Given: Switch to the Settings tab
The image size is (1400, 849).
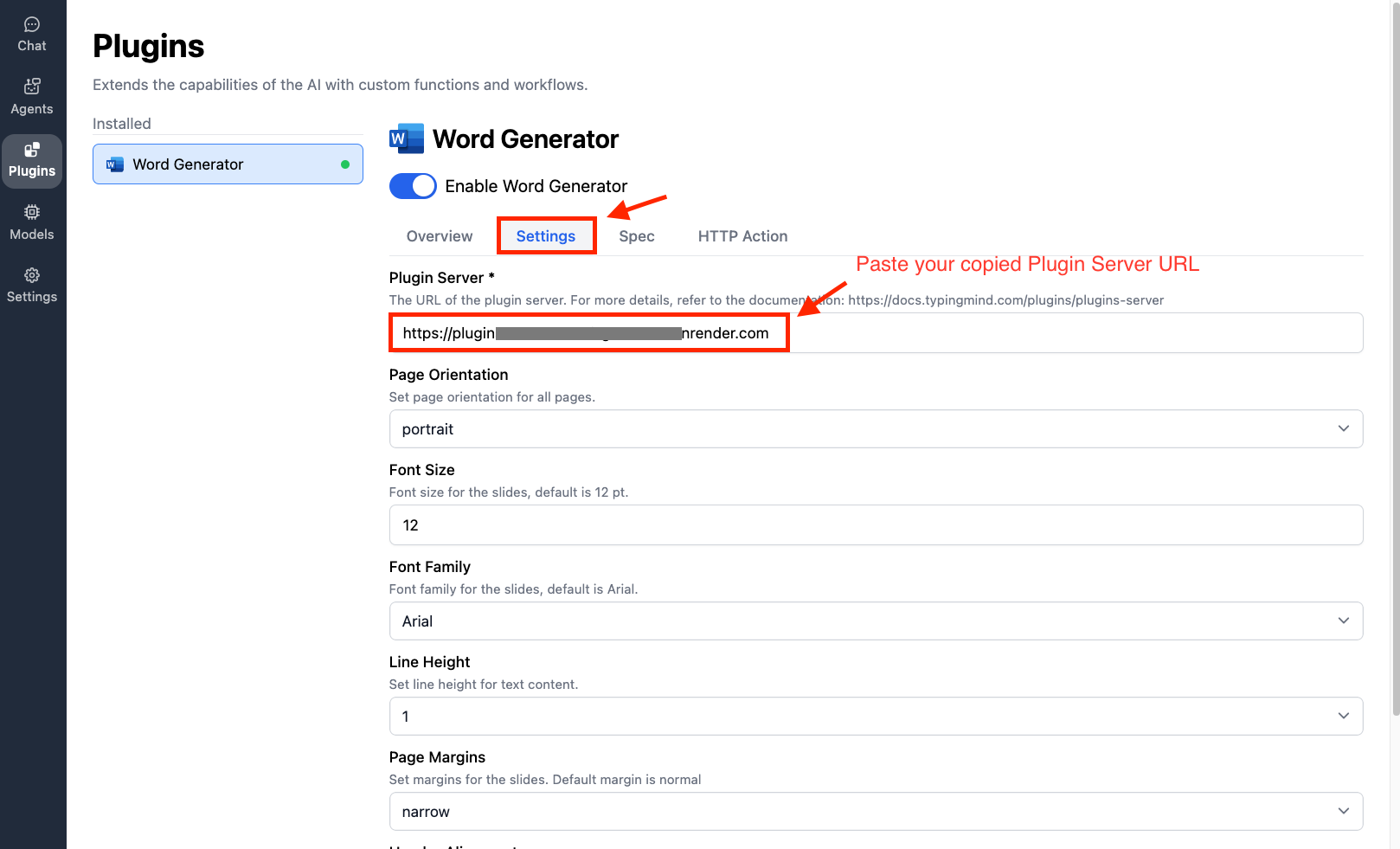Looking at the screenshot, I should pyautogui.click(x=546, y=236).
